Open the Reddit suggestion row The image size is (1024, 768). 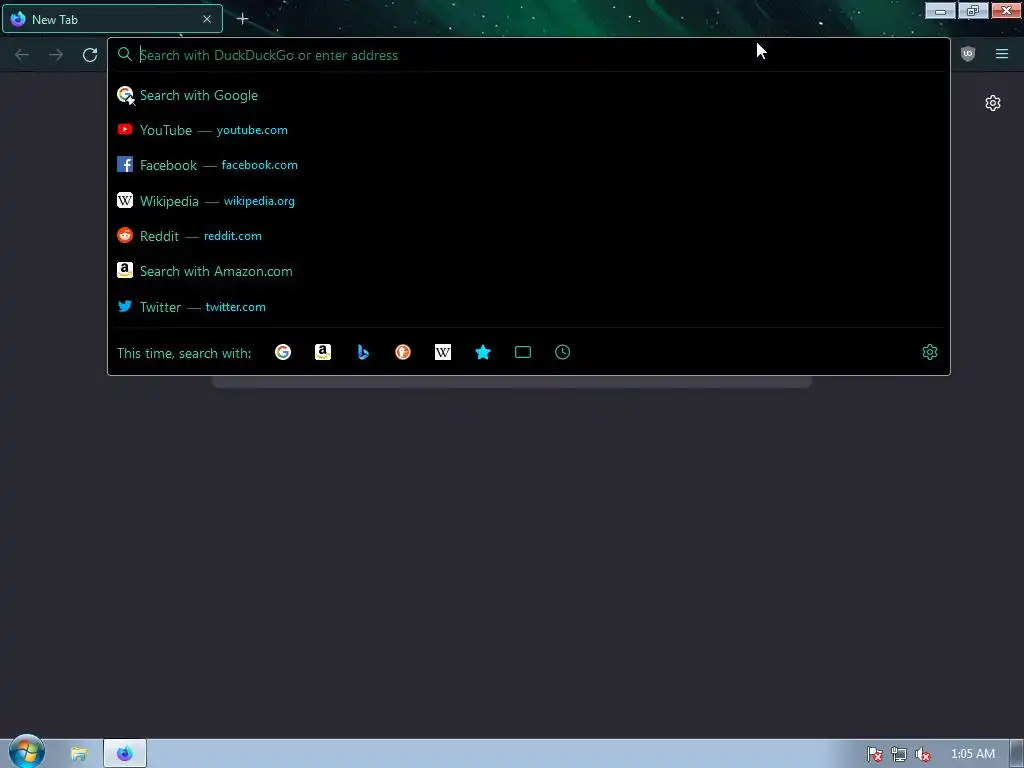[x=529, y=236]
